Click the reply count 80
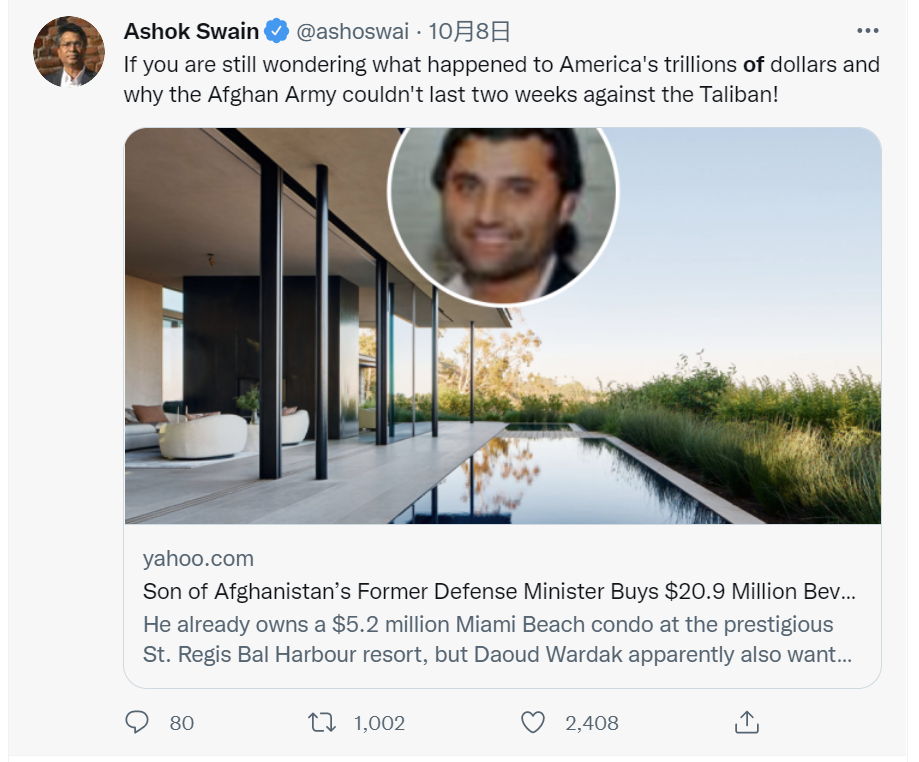Image resolution: width=919 pixels, height=762 pixels. 181,723
